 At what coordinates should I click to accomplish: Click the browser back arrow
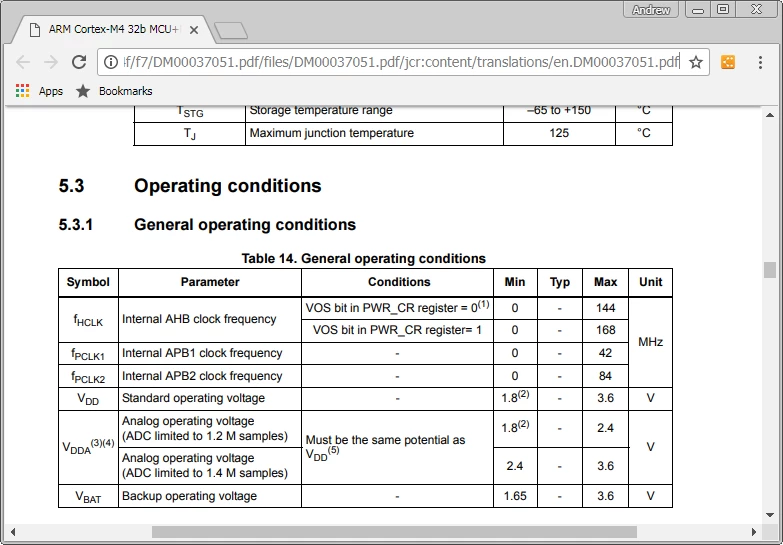click(x=23, y=62)
